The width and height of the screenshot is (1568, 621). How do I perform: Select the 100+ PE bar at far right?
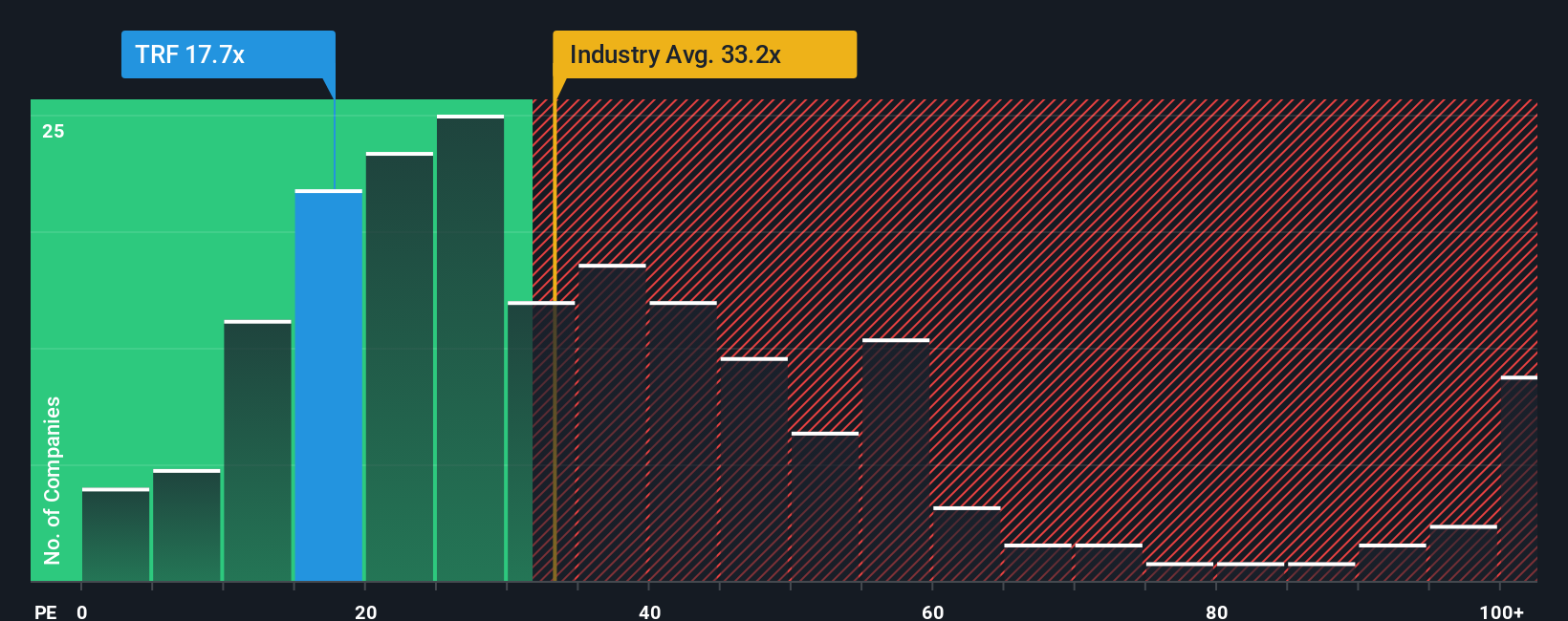(1518, 478)
